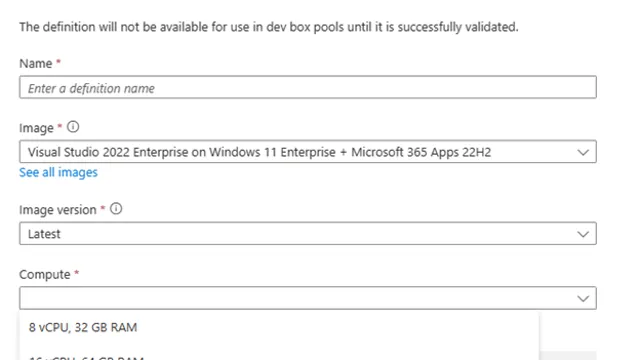Click the Name field label
Viewport: 640px width, 360px height.
point(36,64)
